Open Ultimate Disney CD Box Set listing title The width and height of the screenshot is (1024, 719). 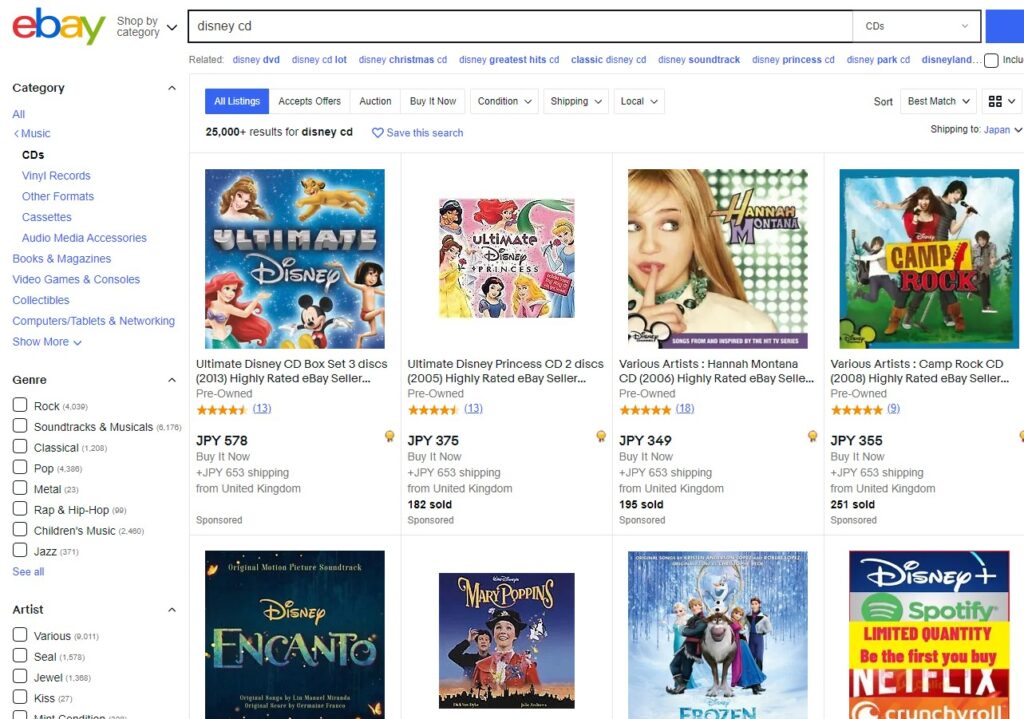(x=291, y=371)
